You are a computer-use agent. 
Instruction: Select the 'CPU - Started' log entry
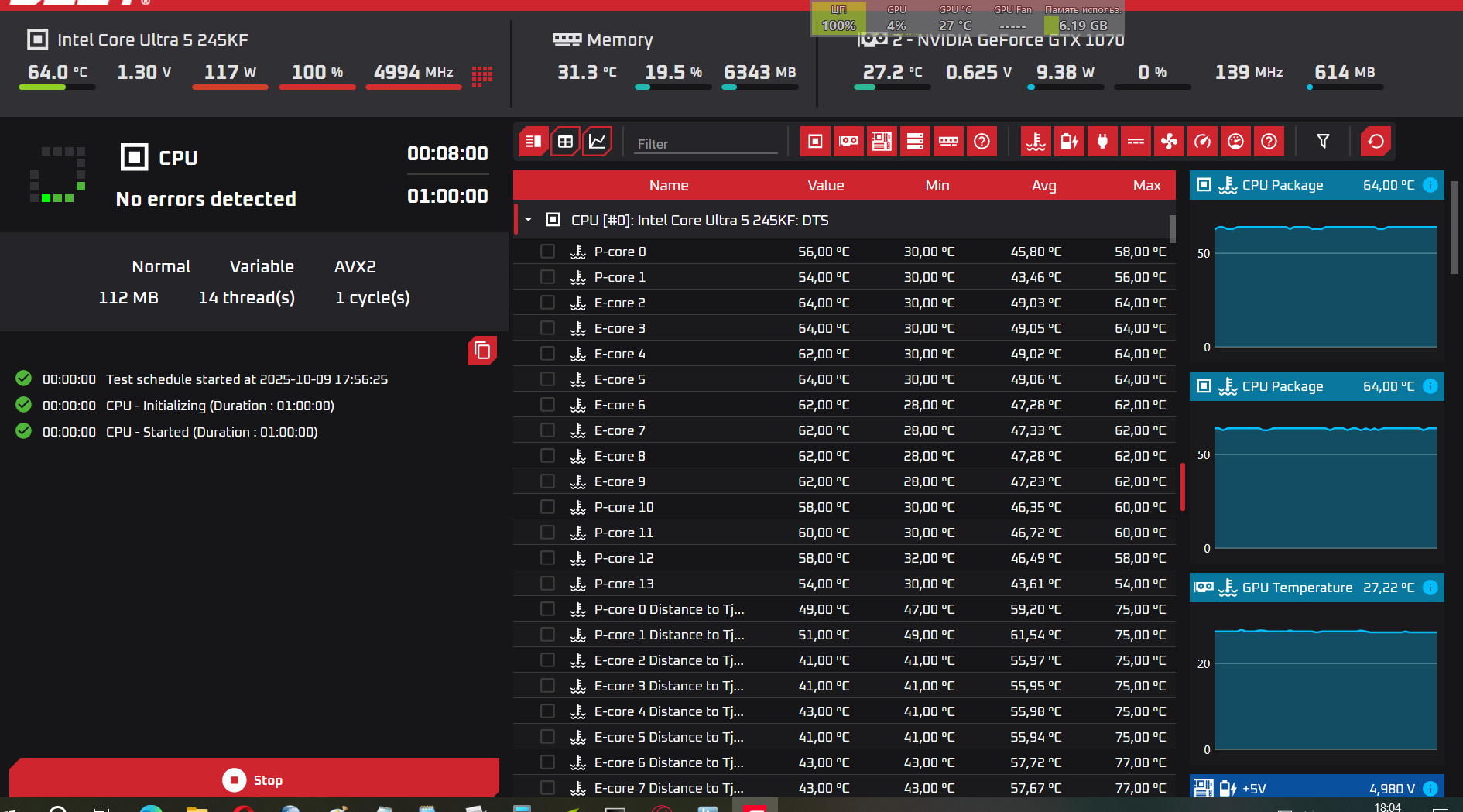[x=211, y=432]
